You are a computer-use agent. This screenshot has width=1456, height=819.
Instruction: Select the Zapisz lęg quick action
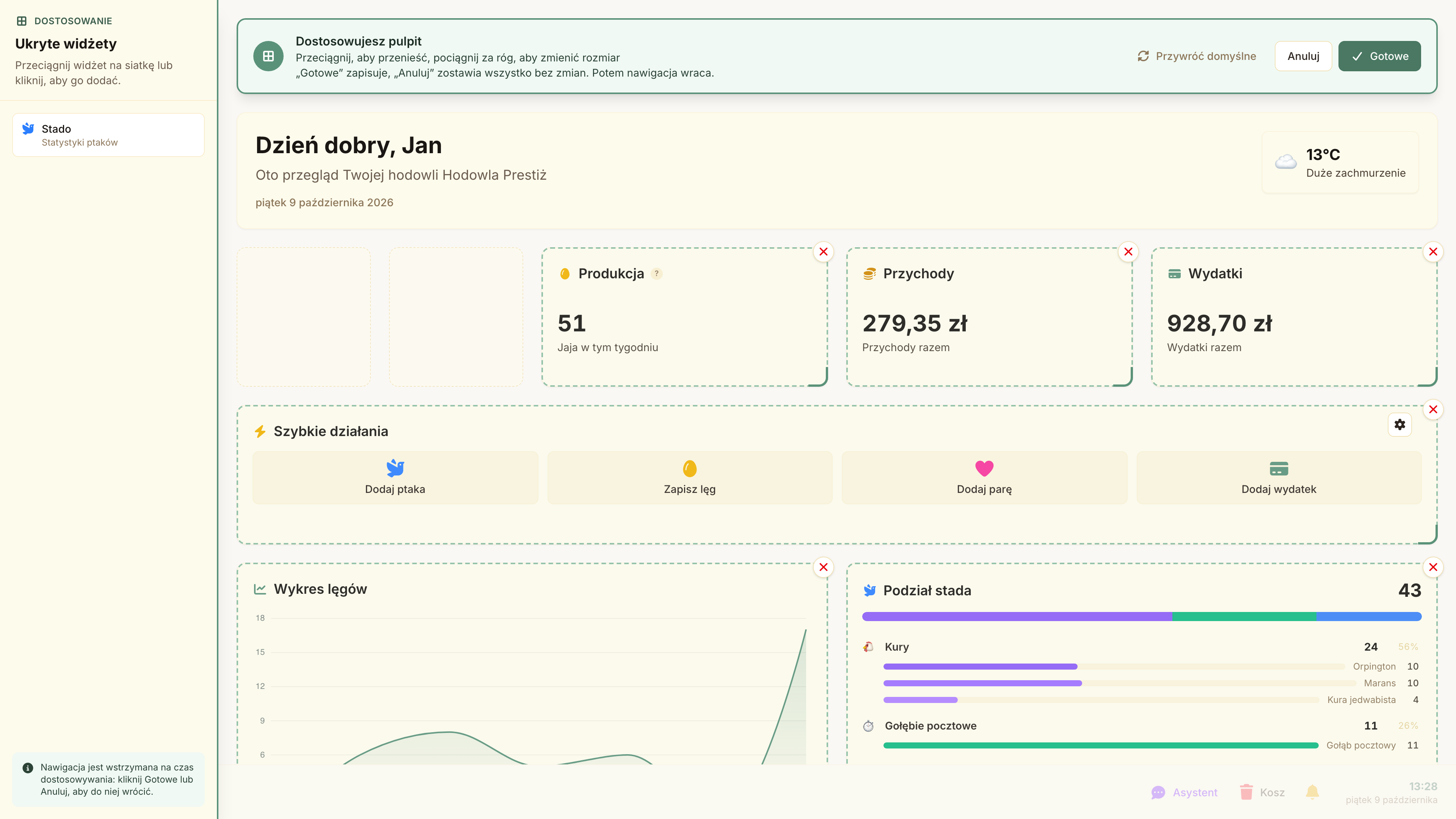(x=690, y=478)
